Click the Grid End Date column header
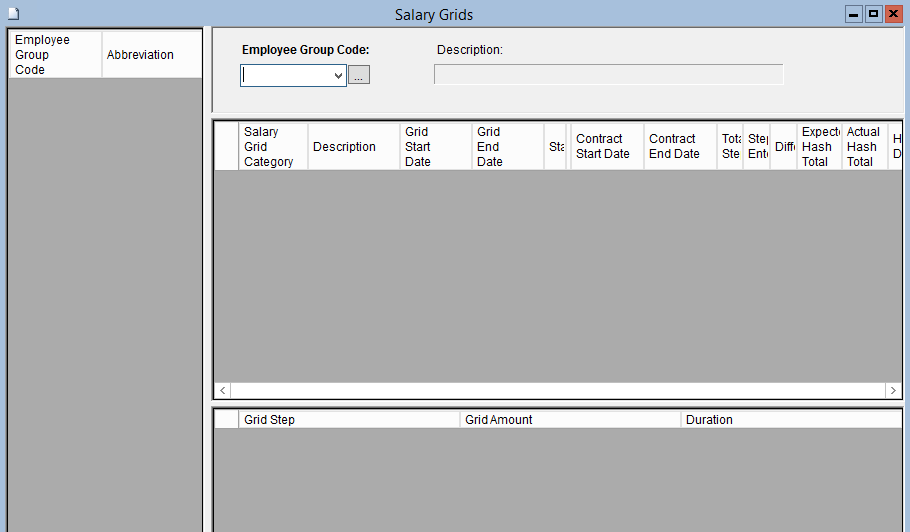 [507, 147]
